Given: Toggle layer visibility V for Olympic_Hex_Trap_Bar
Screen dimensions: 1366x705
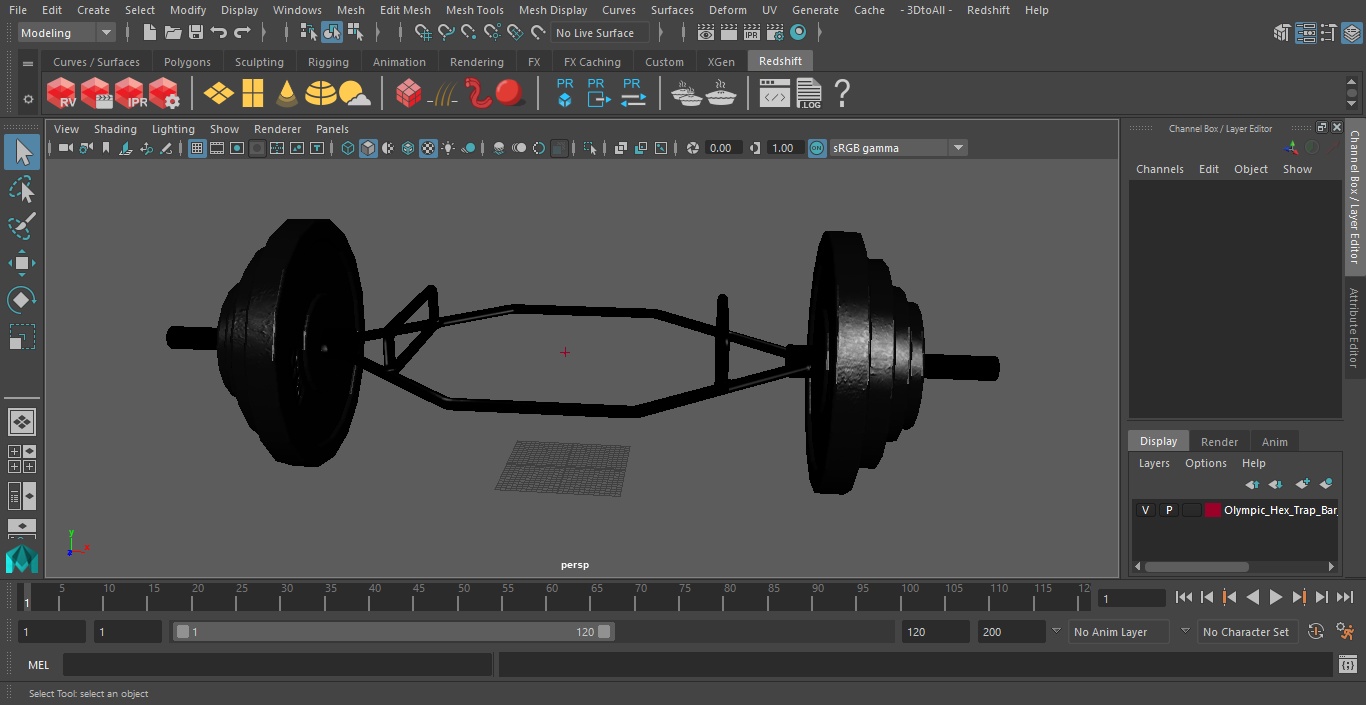Looking at the screenshot, I should [1145, 510].
